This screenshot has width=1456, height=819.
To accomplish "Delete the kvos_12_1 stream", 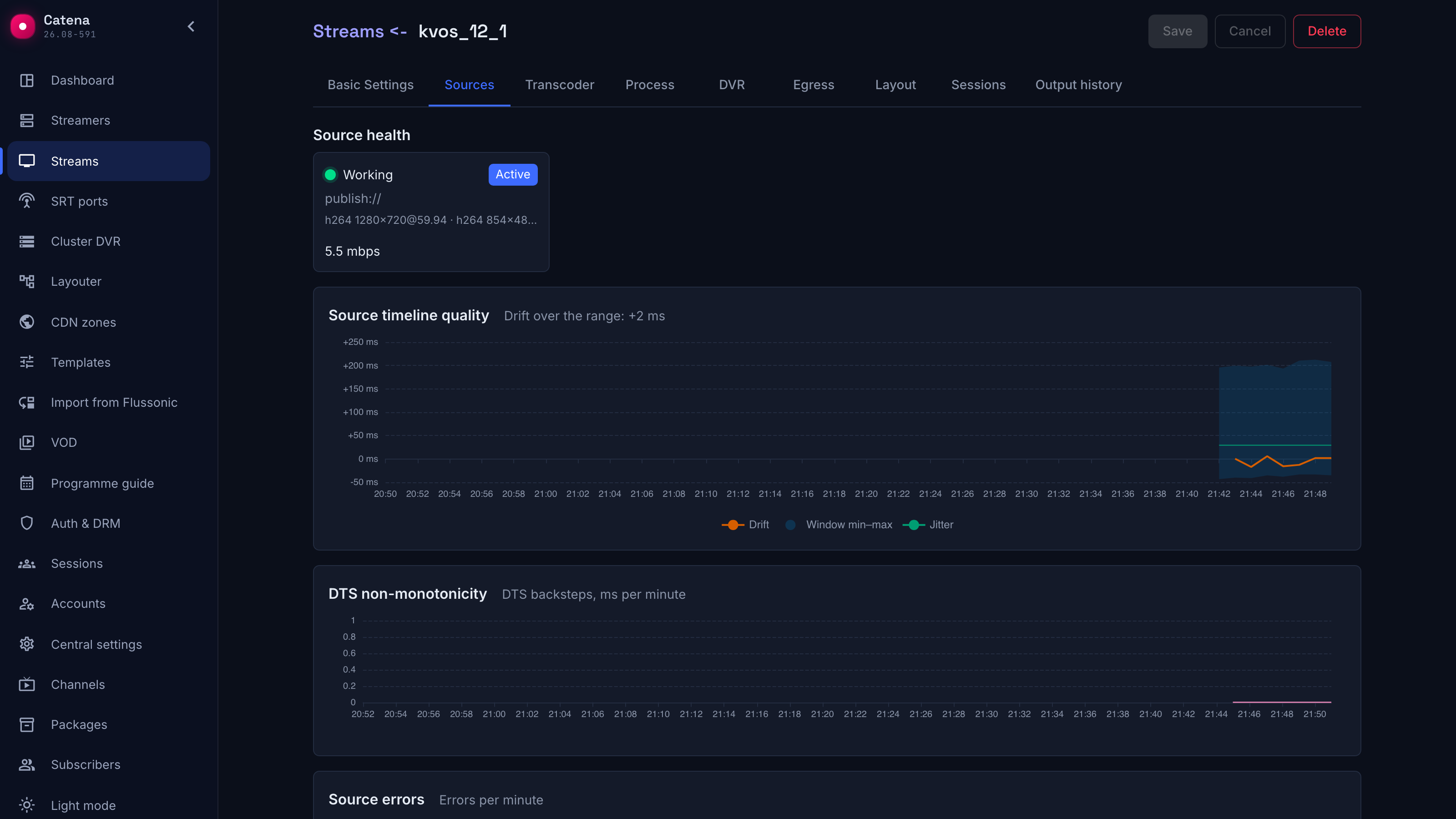I will (x=1327, y=31).
